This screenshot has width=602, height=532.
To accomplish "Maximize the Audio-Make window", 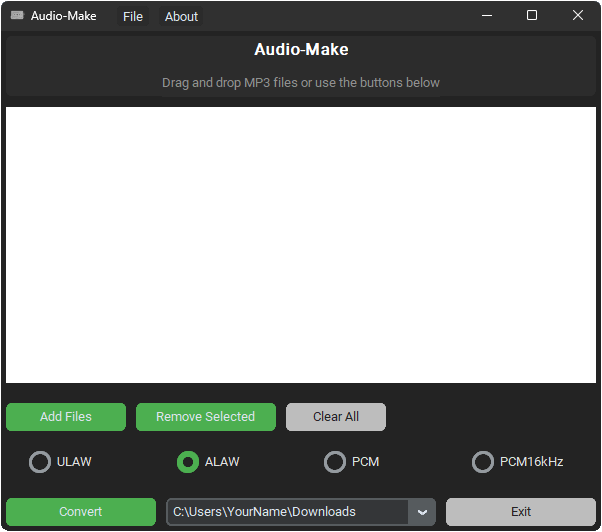I will [532, 15].
